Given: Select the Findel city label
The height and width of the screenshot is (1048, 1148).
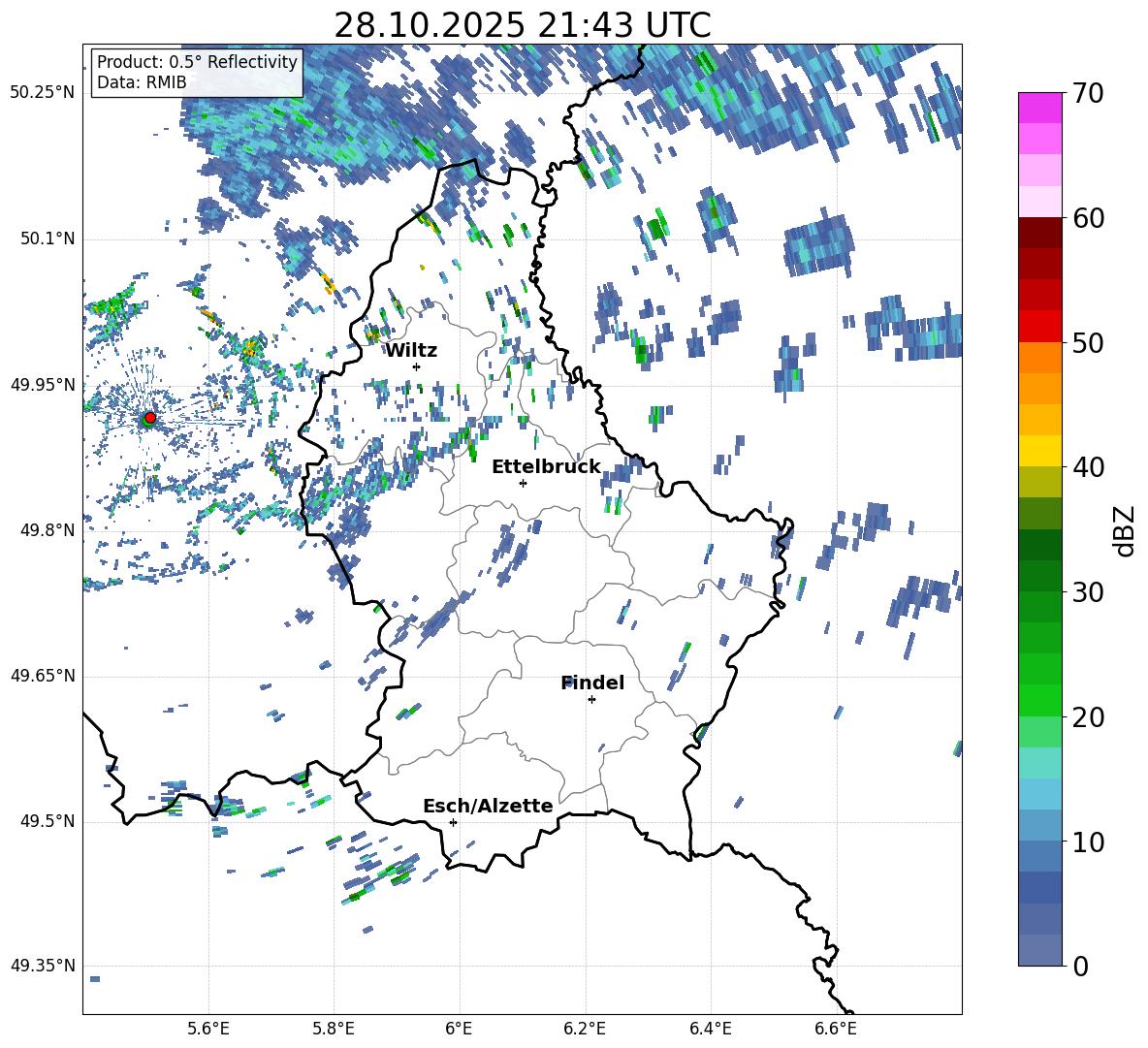Looking at the screenshot, I should tap(592, 683).
